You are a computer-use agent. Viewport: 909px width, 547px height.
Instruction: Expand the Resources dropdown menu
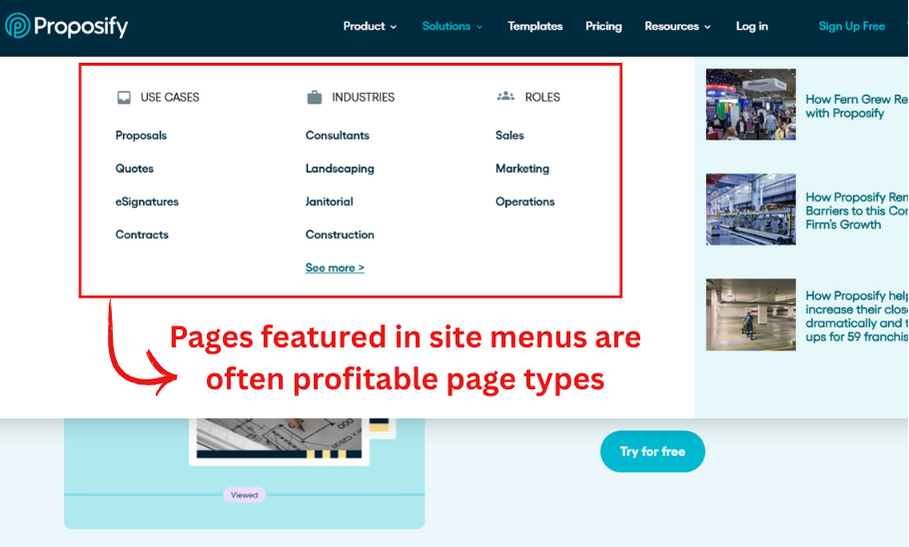(678, 26)
